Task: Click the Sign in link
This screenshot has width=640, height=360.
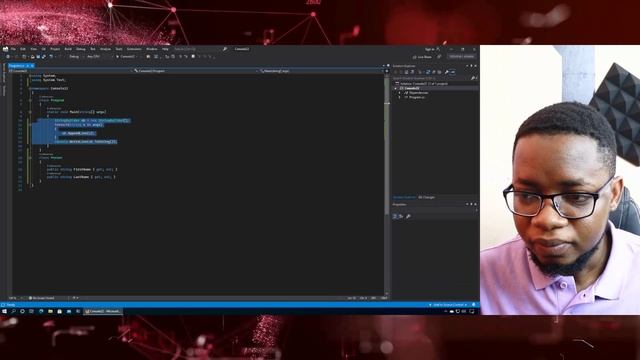Action: pyautogui.click(x=429, y=49)
